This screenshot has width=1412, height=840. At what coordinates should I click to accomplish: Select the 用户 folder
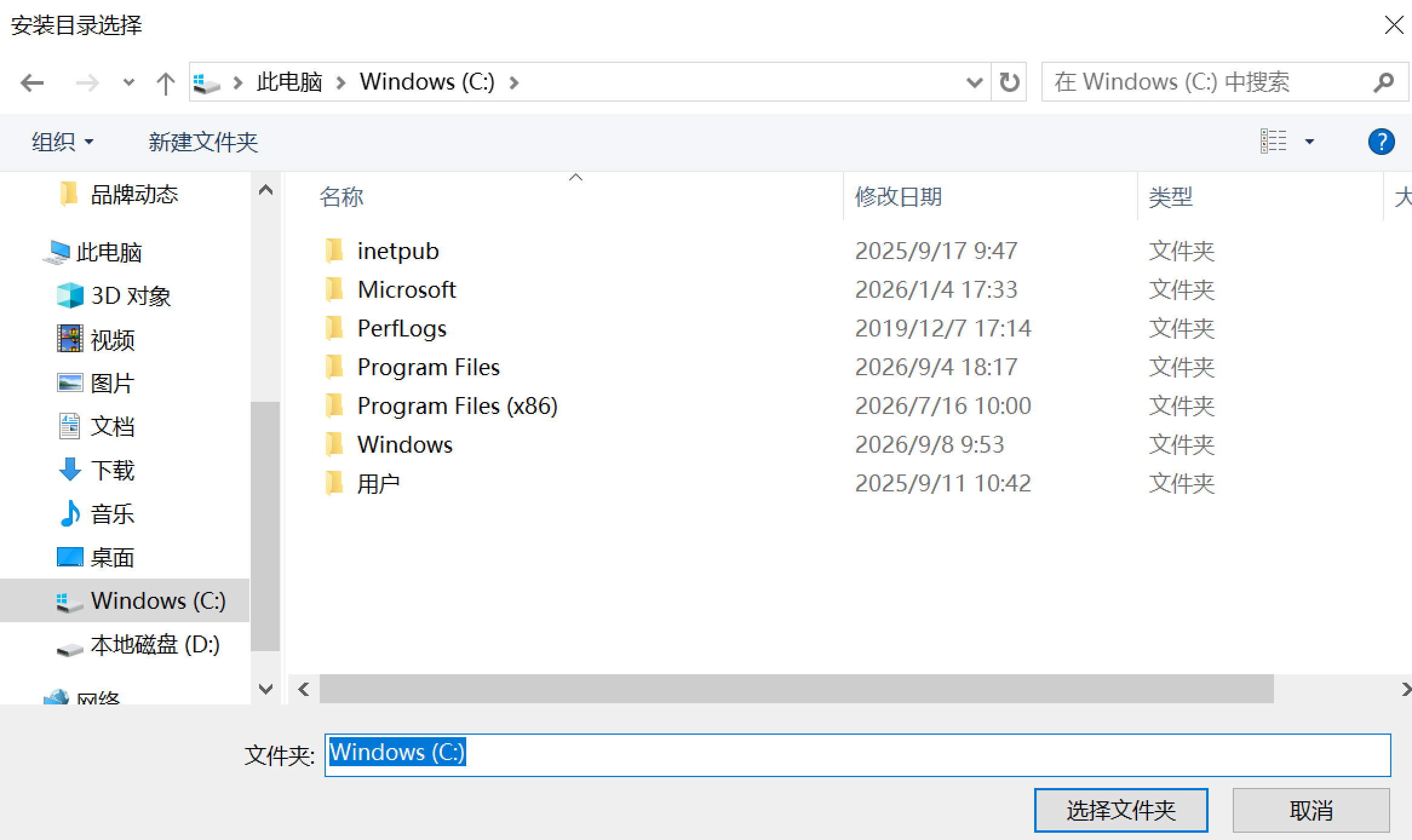[362, 484]
